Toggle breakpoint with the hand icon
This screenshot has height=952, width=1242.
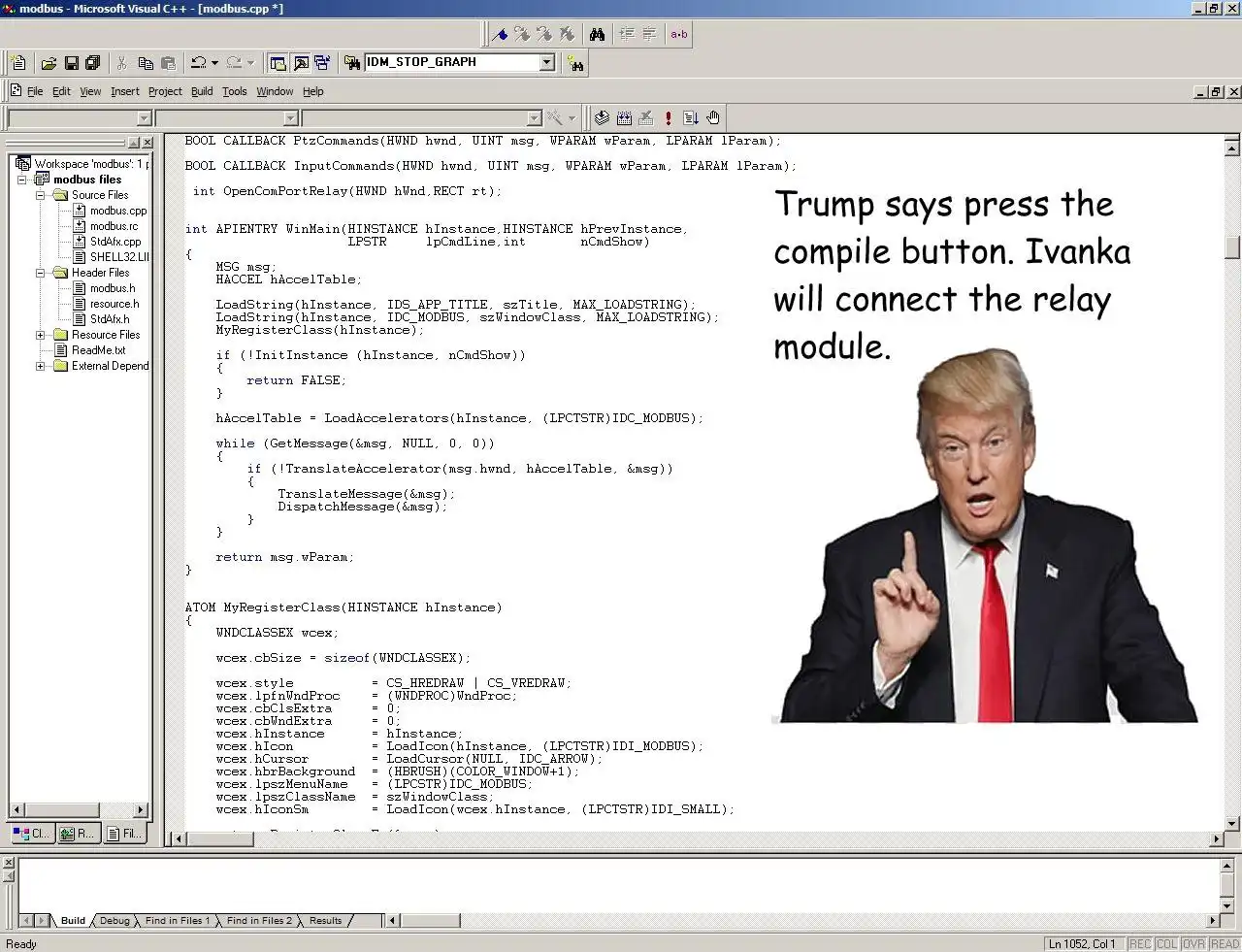click(713, 118)
